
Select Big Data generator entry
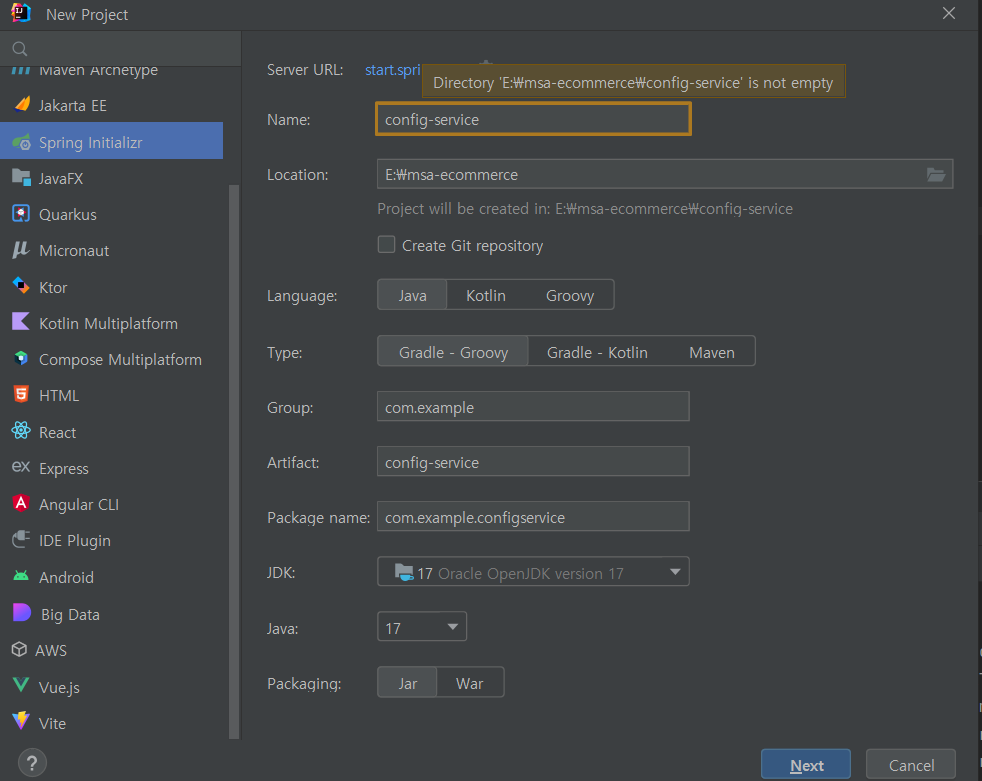coord(111,614)
